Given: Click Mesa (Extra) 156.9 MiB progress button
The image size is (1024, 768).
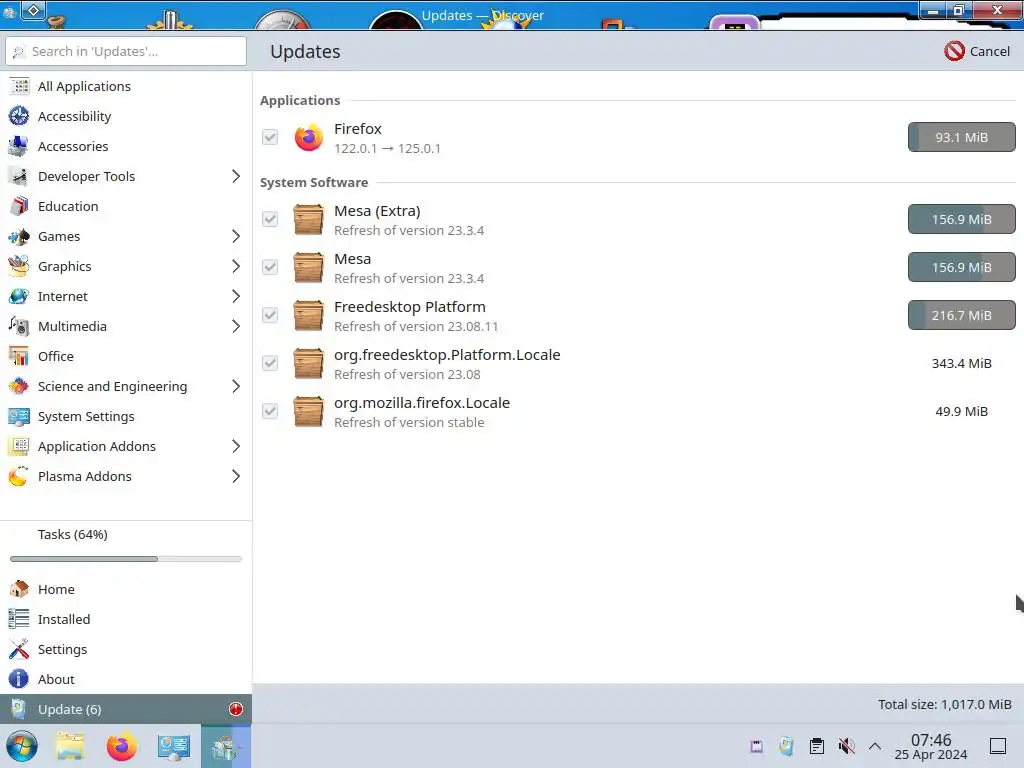Looking at the screenshot, I should 961,219.
